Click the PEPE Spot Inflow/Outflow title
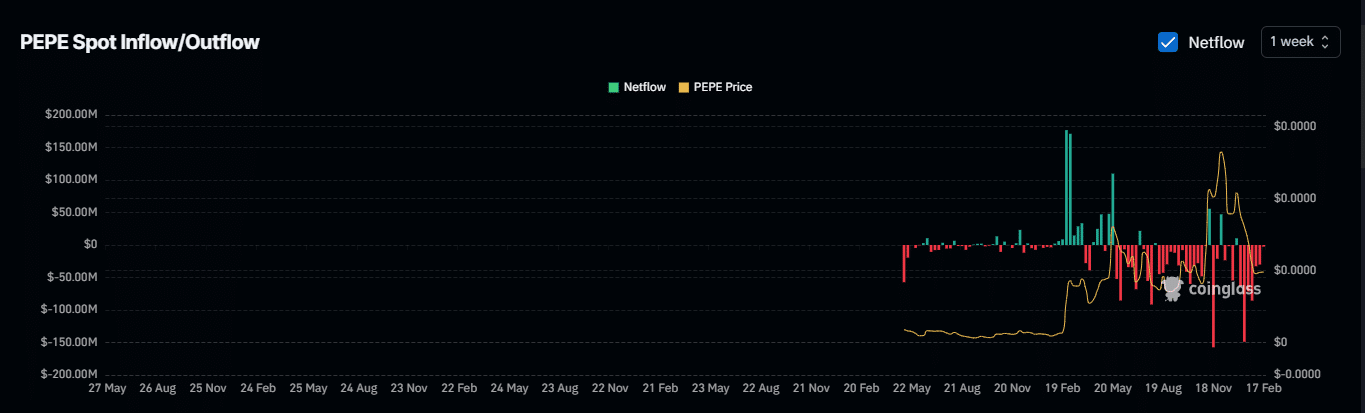 click(140, 42)
